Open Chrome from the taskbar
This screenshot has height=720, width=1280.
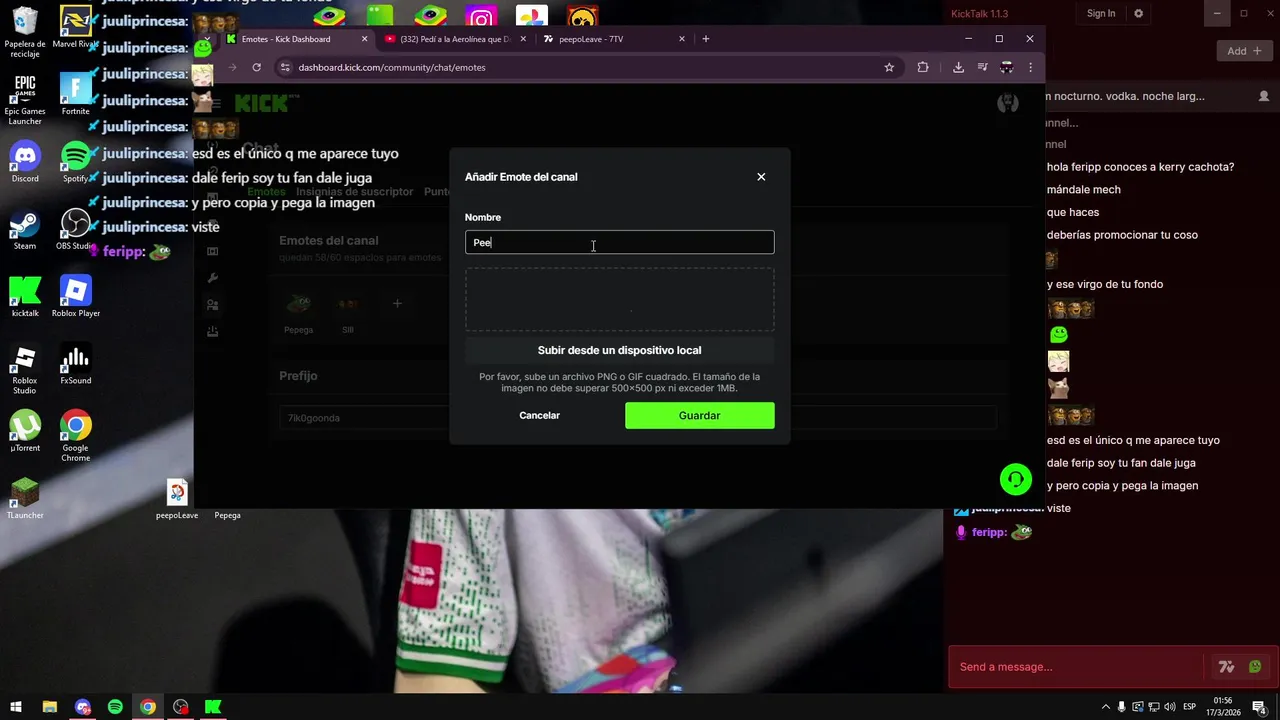[148, 707]
